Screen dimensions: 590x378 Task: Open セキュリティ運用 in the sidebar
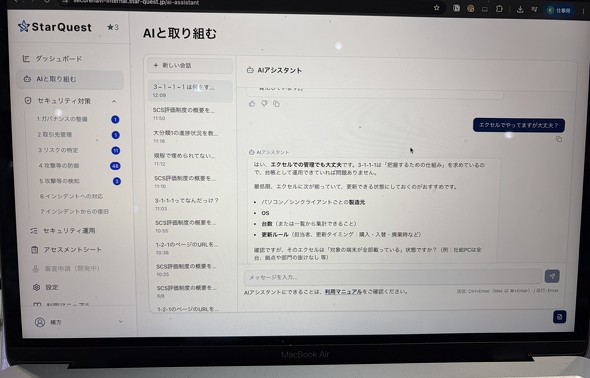pyautogui.click(x=69, y=231)
